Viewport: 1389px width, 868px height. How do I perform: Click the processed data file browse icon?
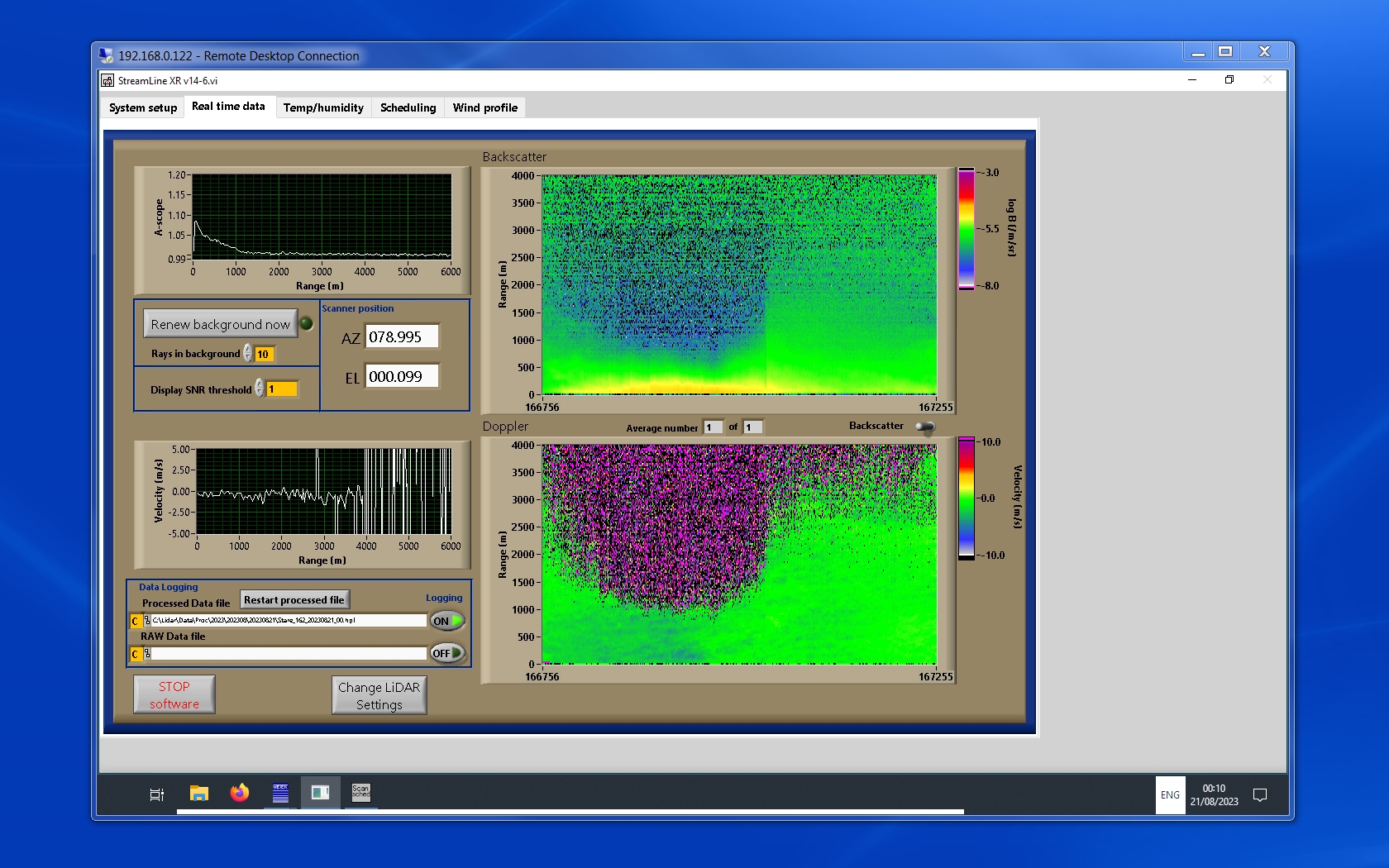click(x=147, y=621)
